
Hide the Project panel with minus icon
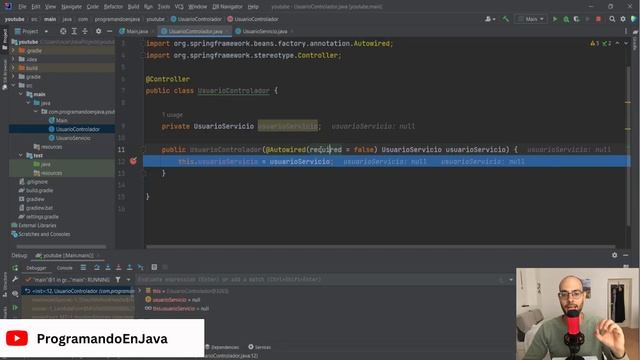[109, 31]
